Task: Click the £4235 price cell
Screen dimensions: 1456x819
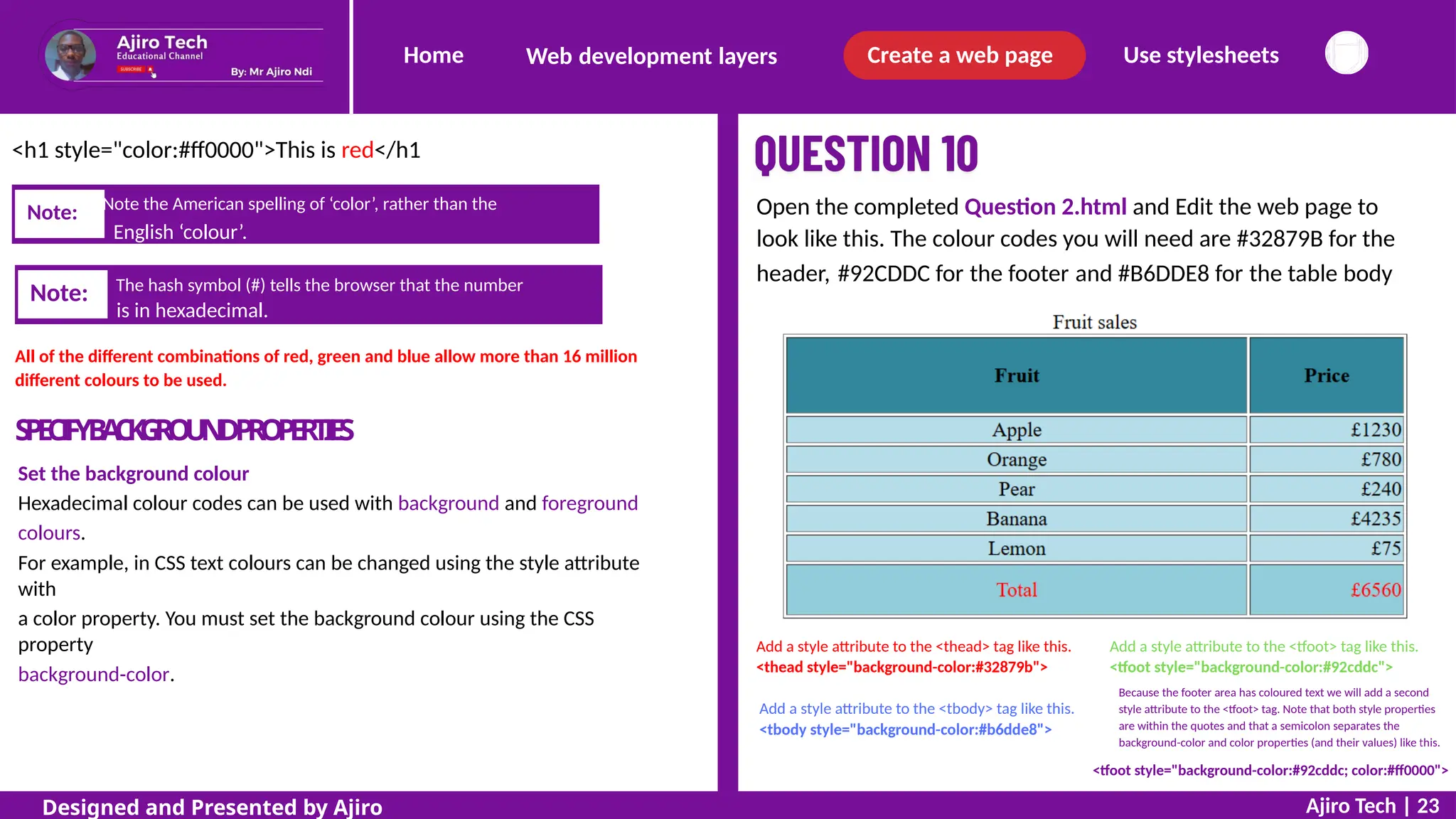Action: click(x=1327, y=519)
